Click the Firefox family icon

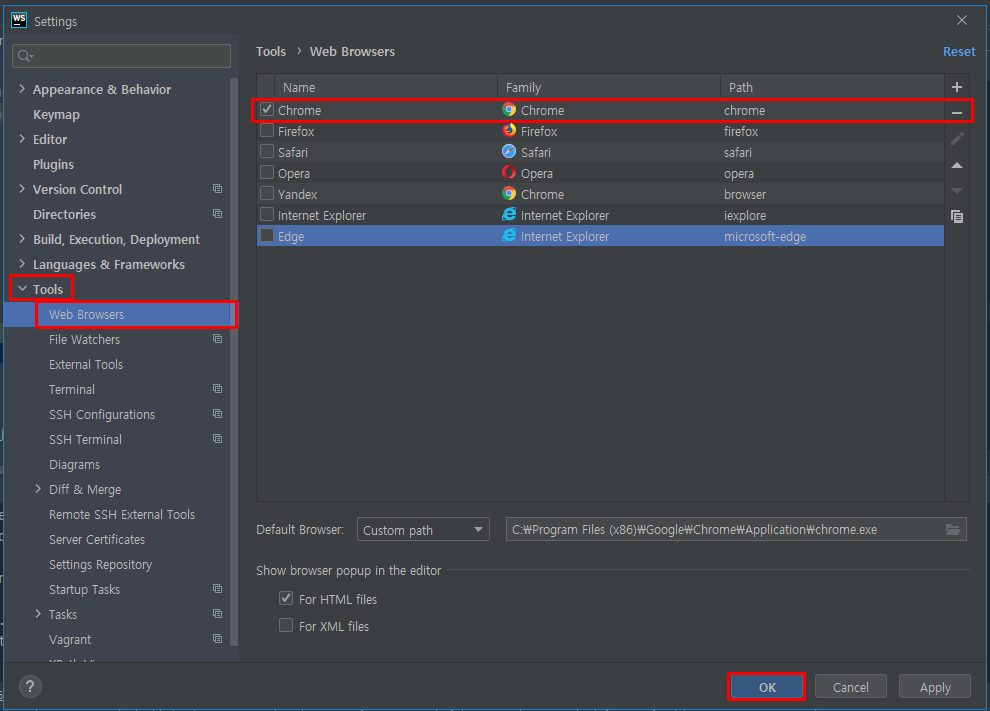509,130
